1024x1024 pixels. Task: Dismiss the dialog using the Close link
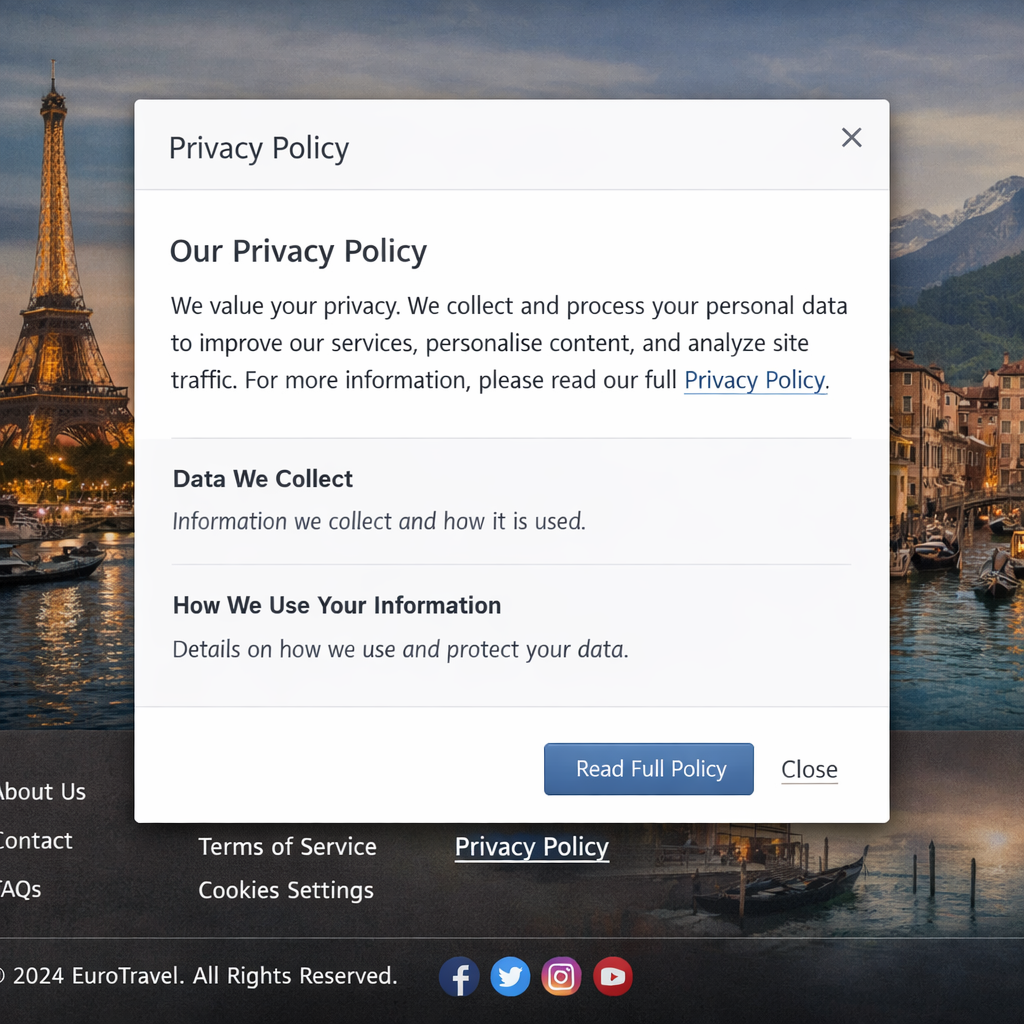pos(809,769)
